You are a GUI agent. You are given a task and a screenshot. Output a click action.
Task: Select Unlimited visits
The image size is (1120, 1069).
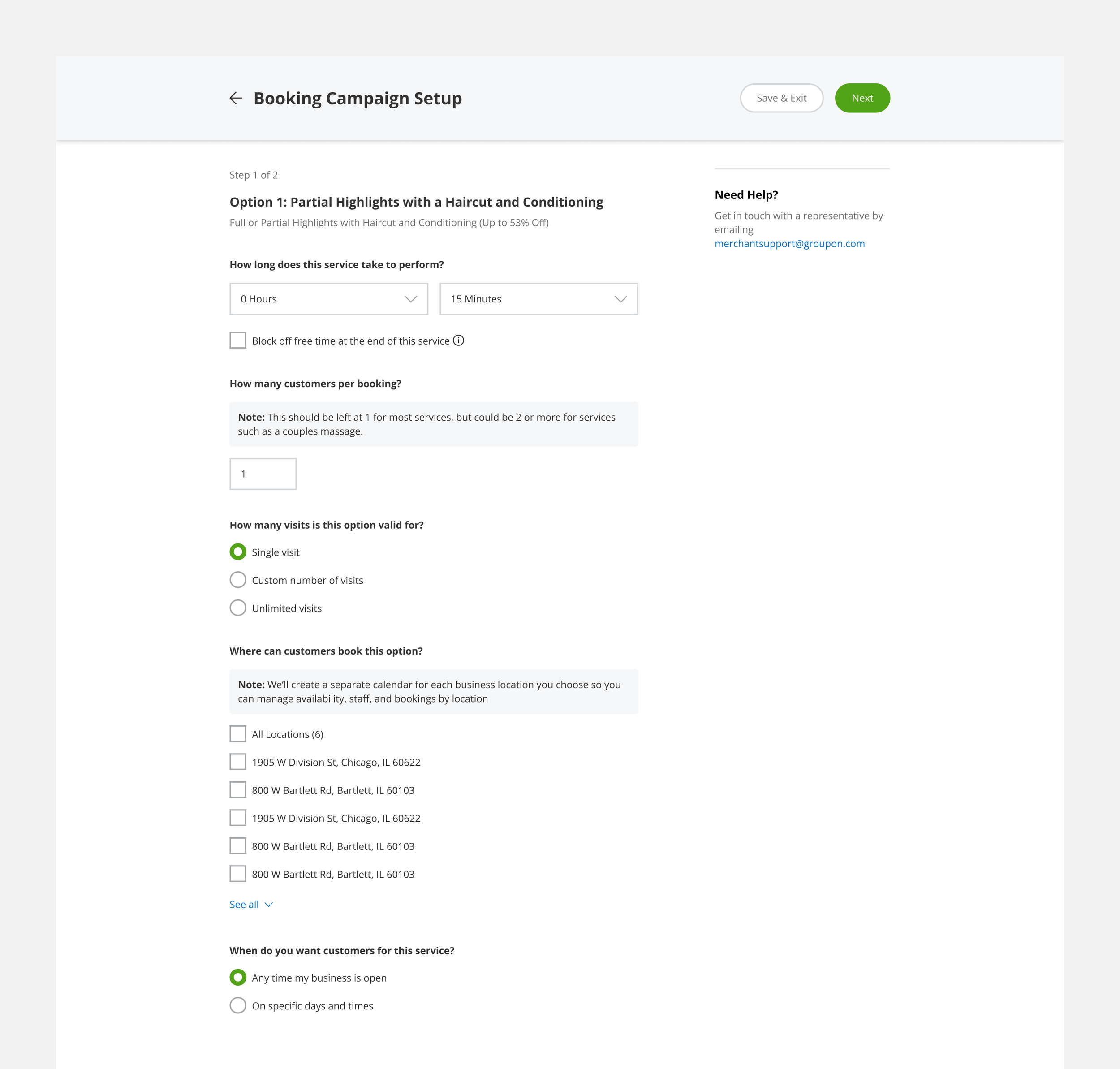(237, 608)
